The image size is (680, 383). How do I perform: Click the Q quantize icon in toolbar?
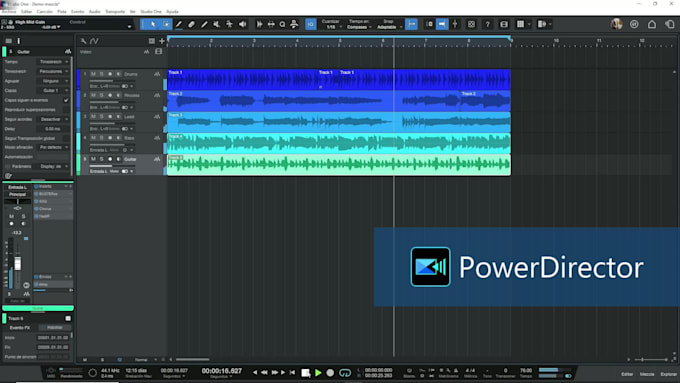(282, 25)
